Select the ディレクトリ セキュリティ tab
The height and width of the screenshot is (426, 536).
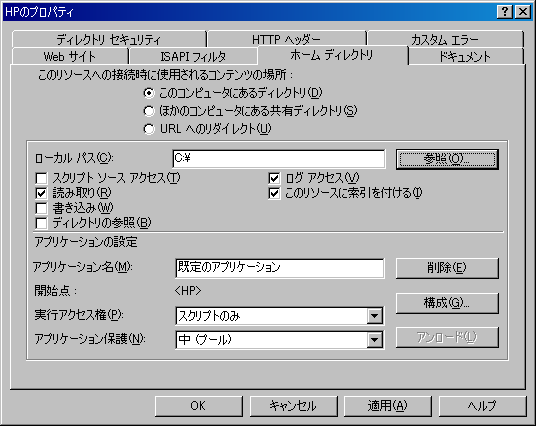pos(109,39)
